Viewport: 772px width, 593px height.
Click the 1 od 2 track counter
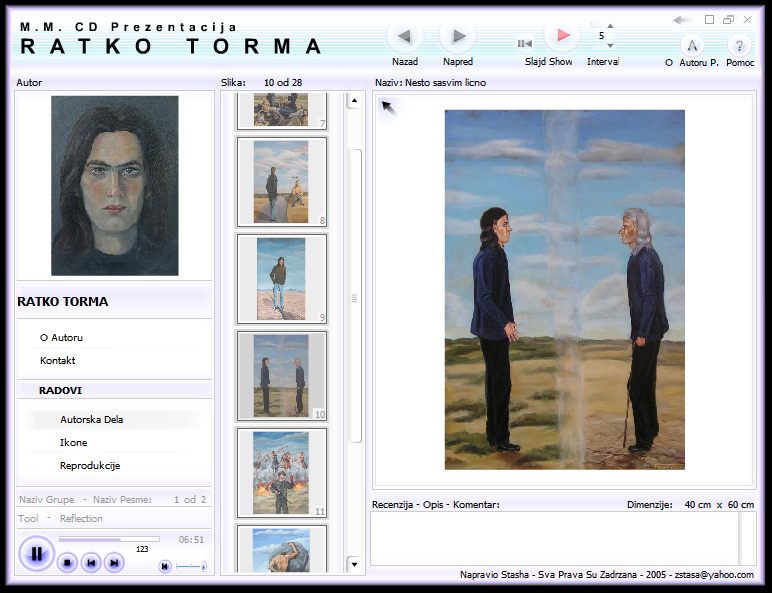[190, 499]
